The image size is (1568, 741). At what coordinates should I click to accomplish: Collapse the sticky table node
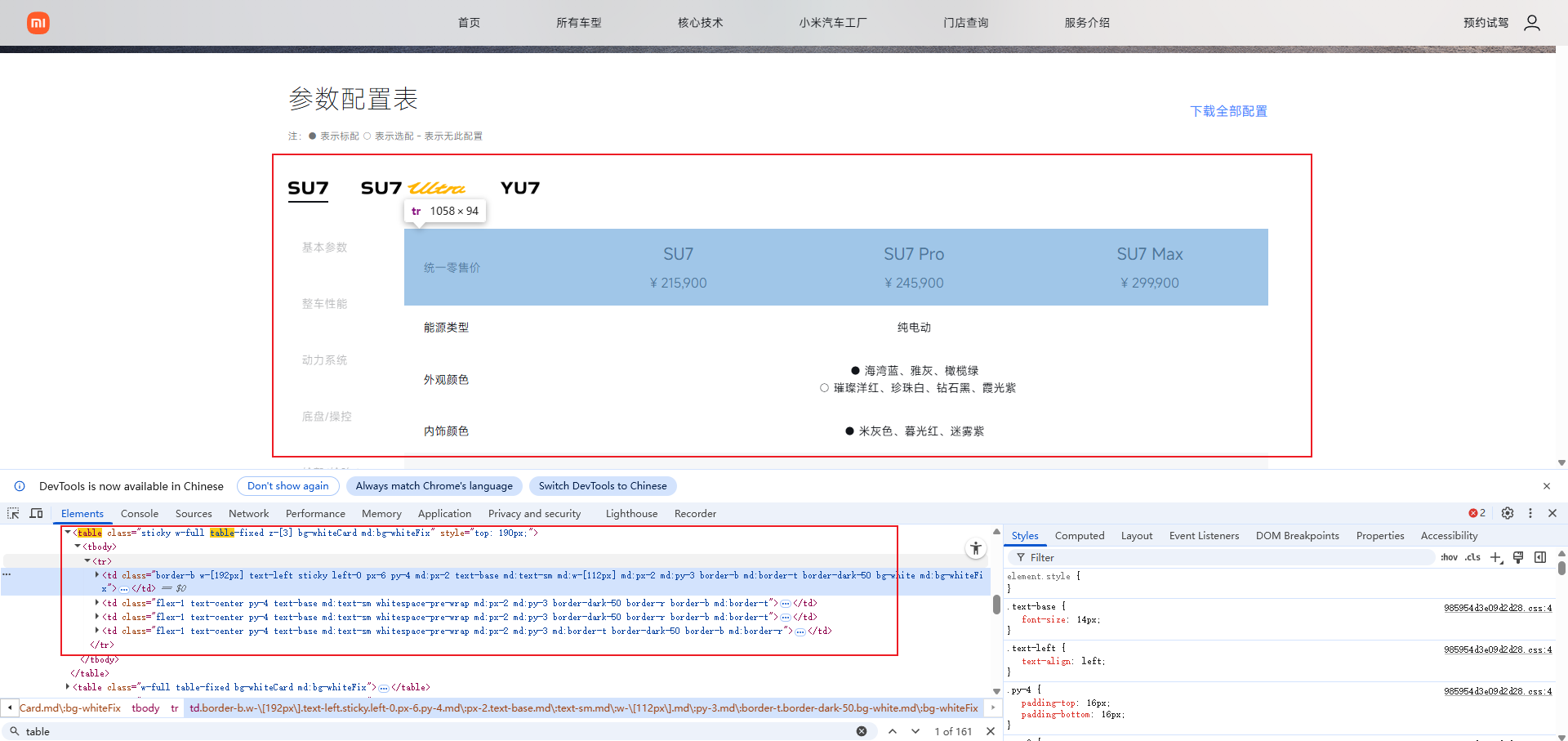[68, 533]
